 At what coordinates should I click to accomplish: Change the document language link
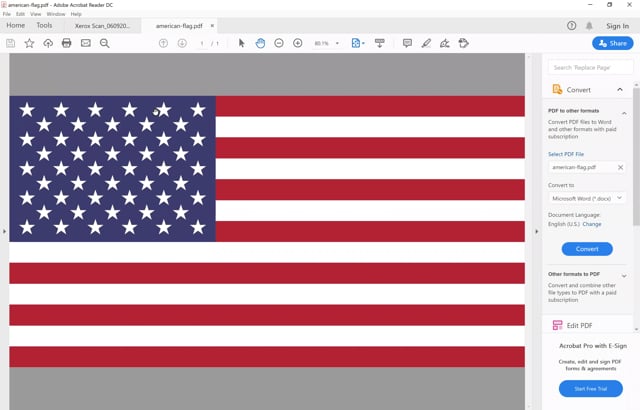(592, 224)
